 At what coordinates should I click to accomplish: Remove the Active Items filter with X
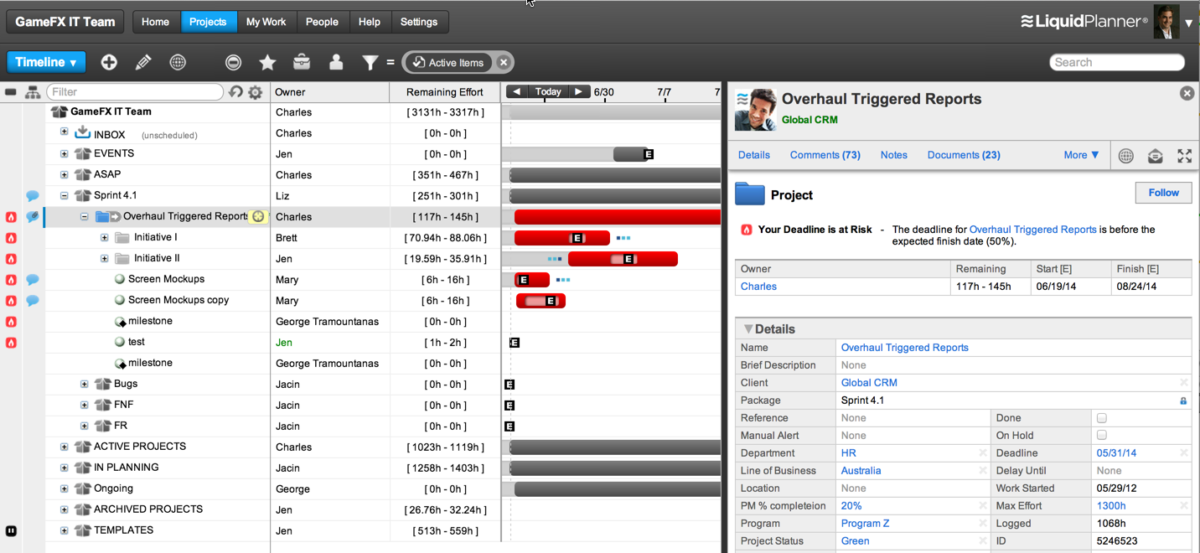pos(504,62)
